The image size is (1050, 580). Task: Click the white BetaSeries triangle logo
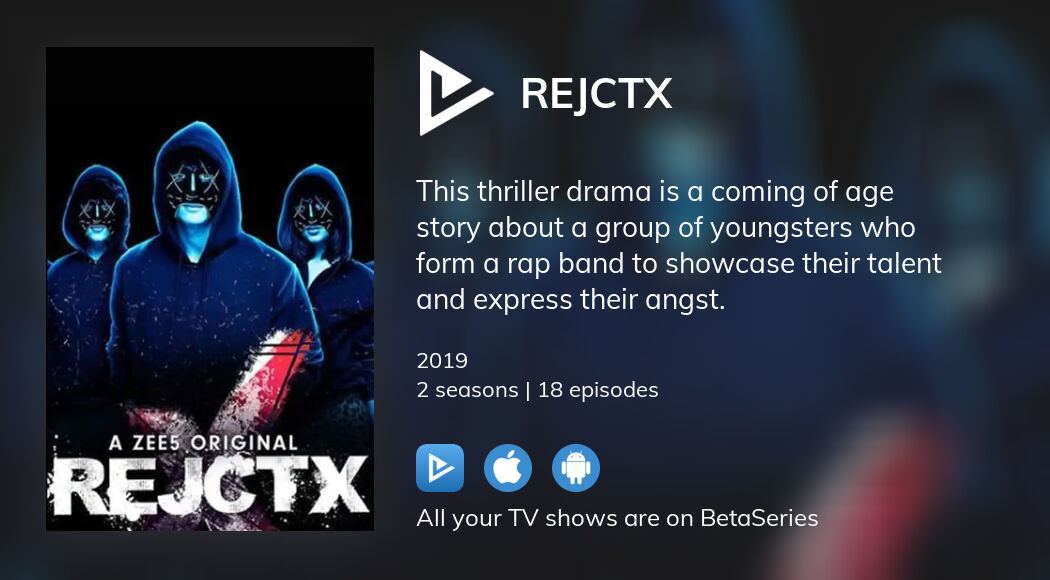coord(452,93)
